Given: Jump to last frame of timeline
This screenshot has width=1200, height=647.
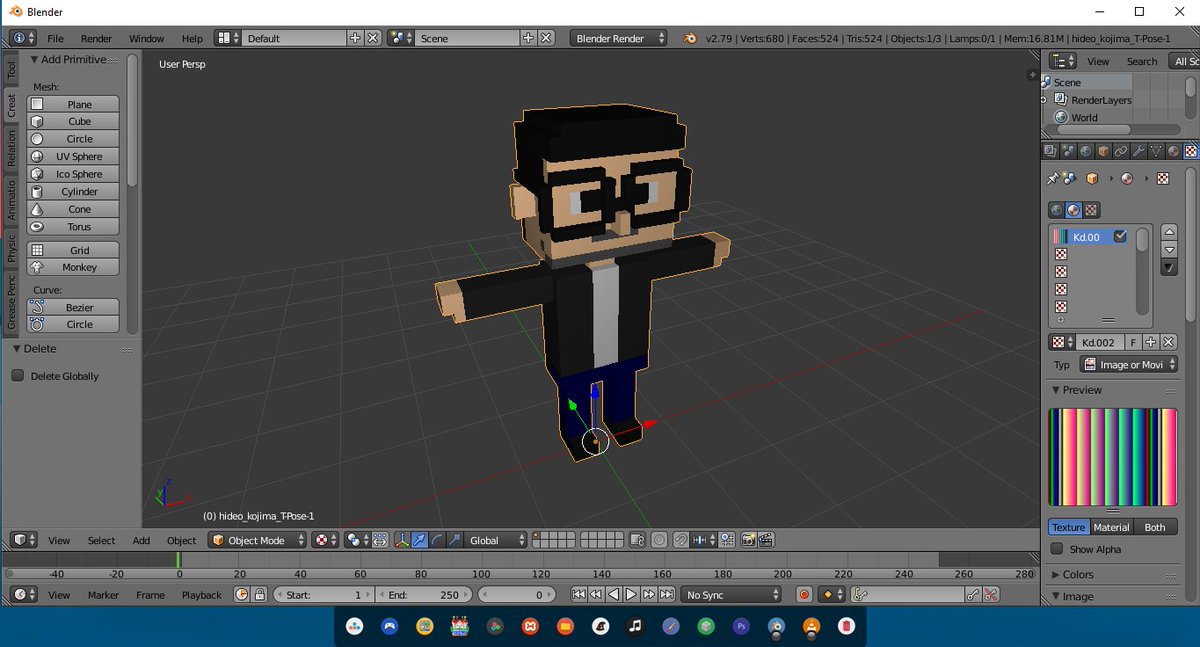Looking at the screenshot, I should [667, 594].
